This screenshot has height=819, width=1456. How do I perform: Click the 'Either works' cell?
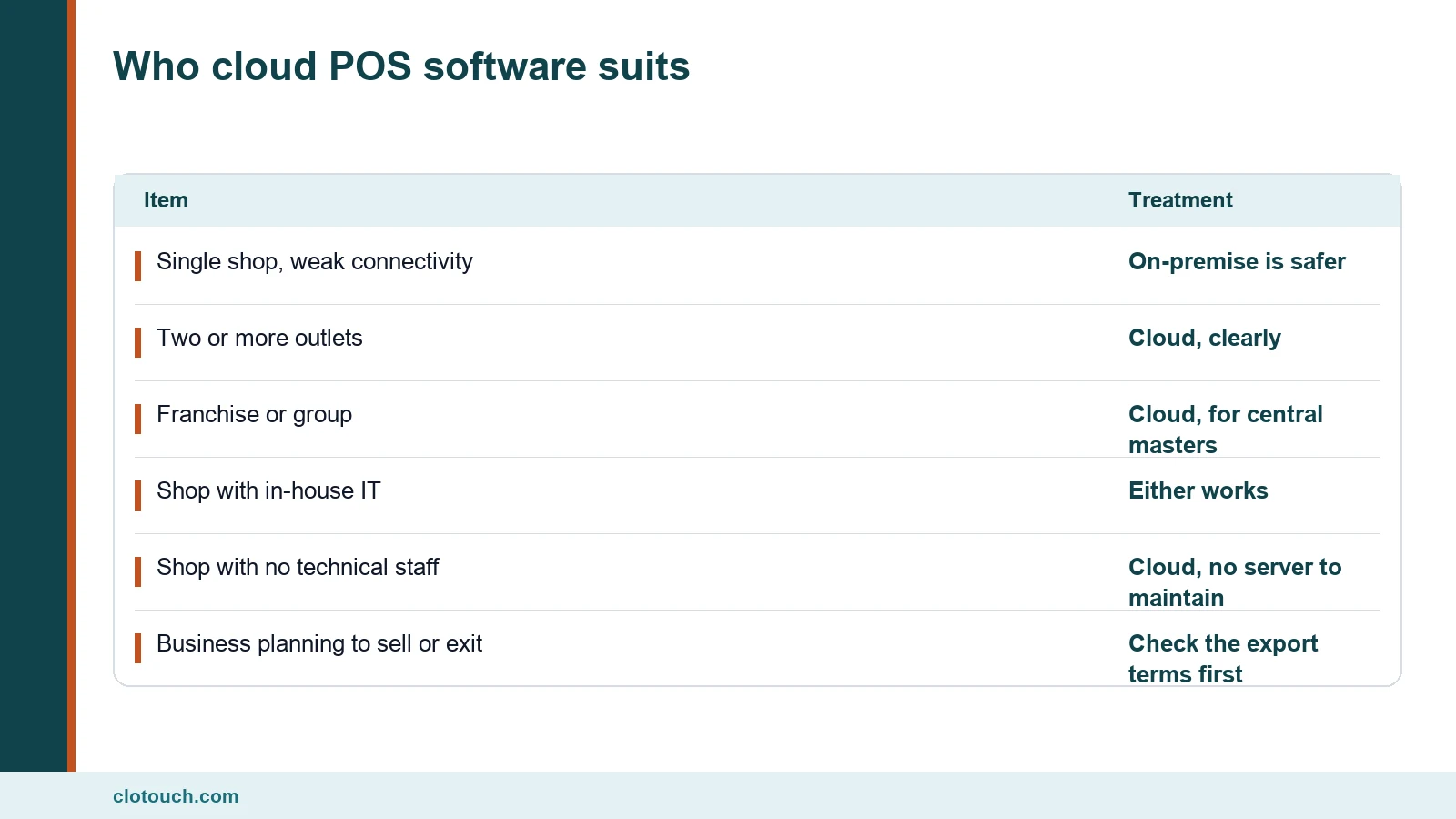click(1198, 491)
